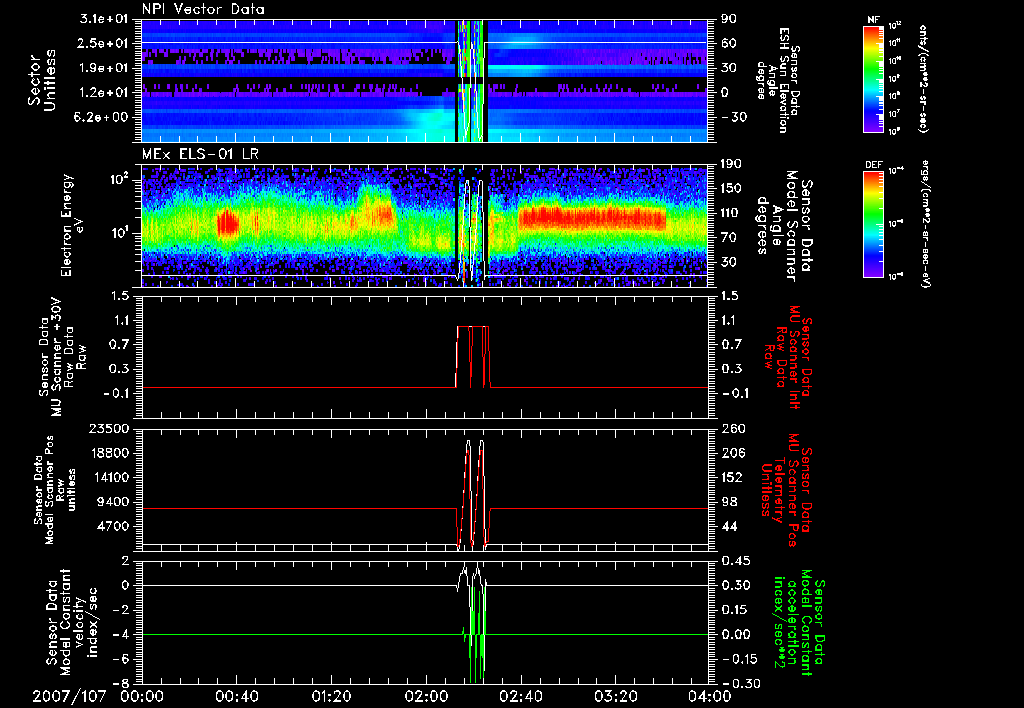Click the '02:00' time tick label

click(426, 696)
